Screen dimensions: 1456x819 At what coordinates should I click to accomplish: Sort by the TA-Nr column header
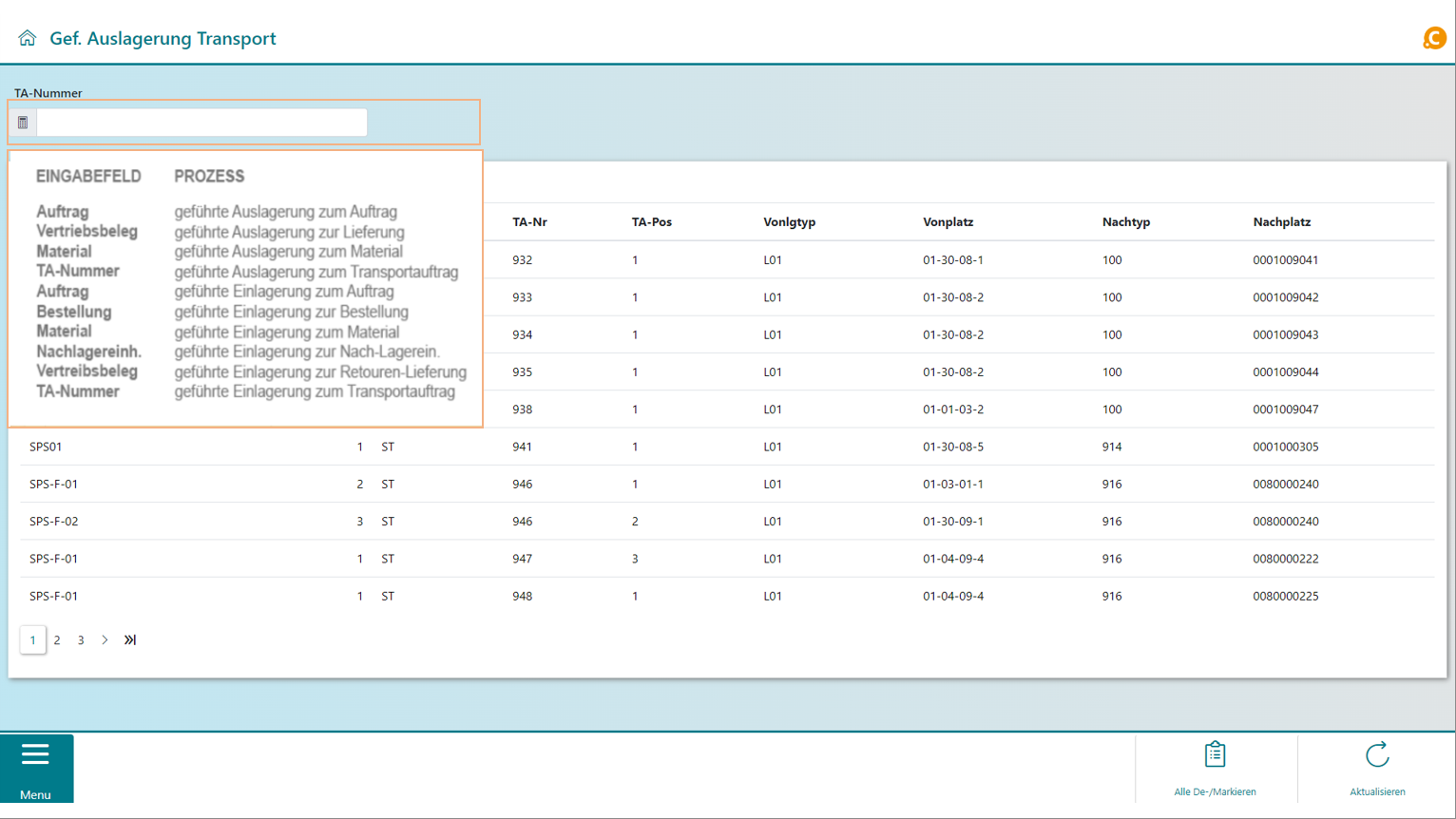click(x=529, y=222)
